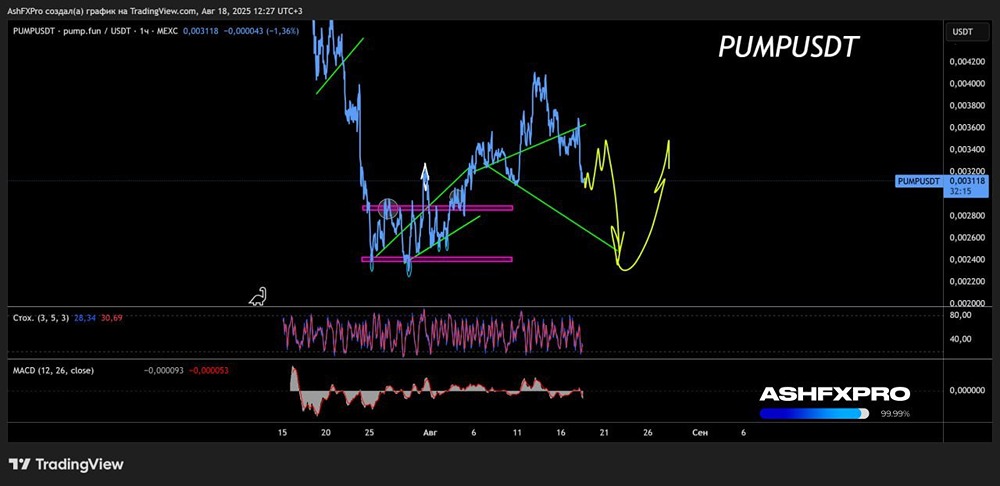1000x486 pixels.
Task: Click the 0,003800 price axis label
Action: tap(965, 106)
